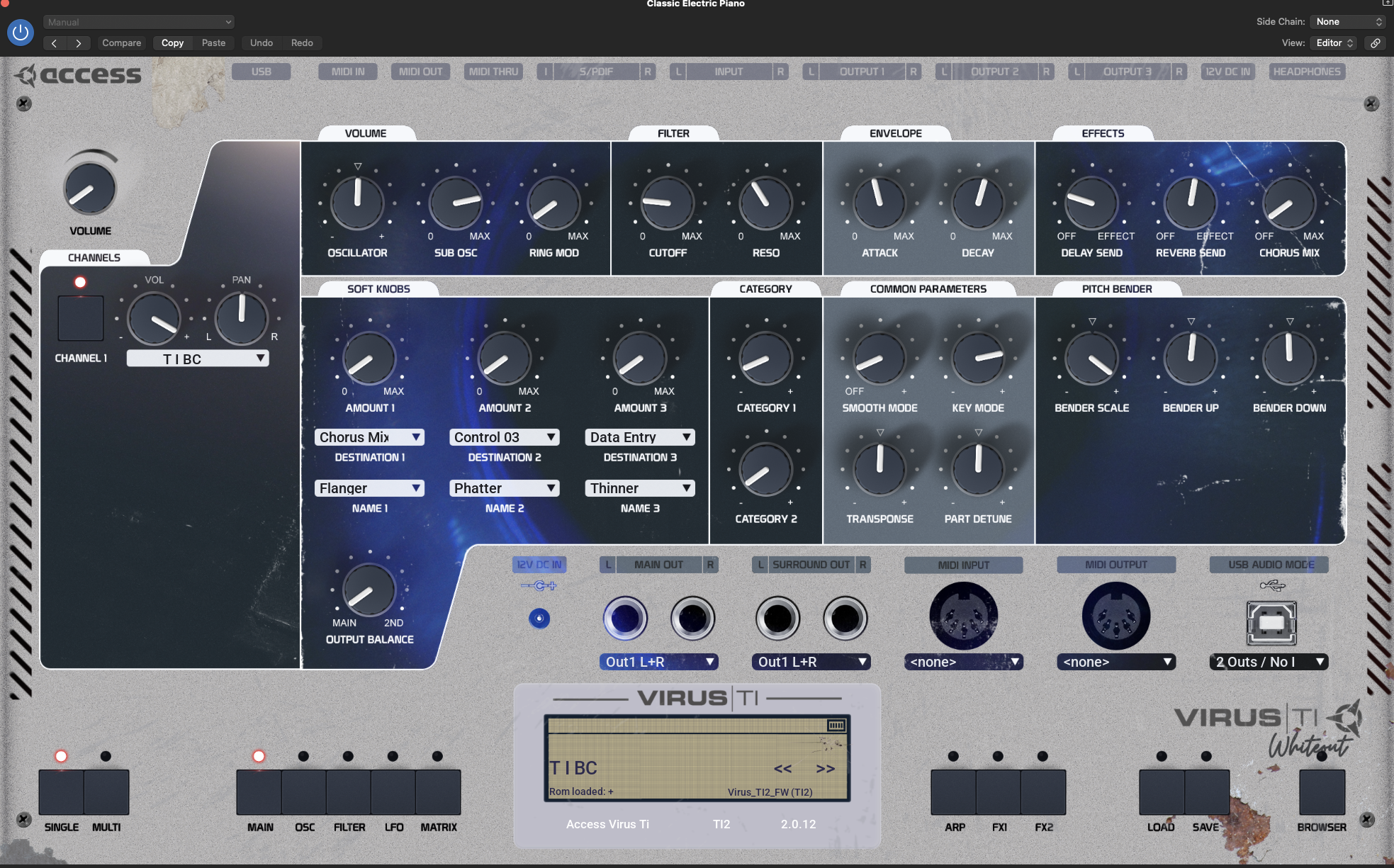Expand the Thinner name 3 dropdown
This screenshot has height=868, width=1394.
(x=639, y=488)
